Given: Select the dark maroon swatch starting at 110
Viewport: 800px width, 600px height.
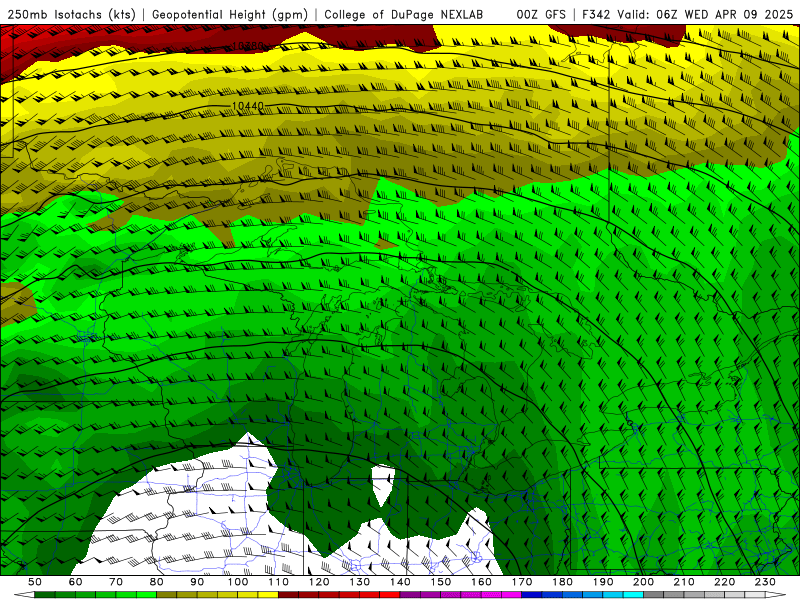Looking at the screenshot, I should tap(288, 595).
